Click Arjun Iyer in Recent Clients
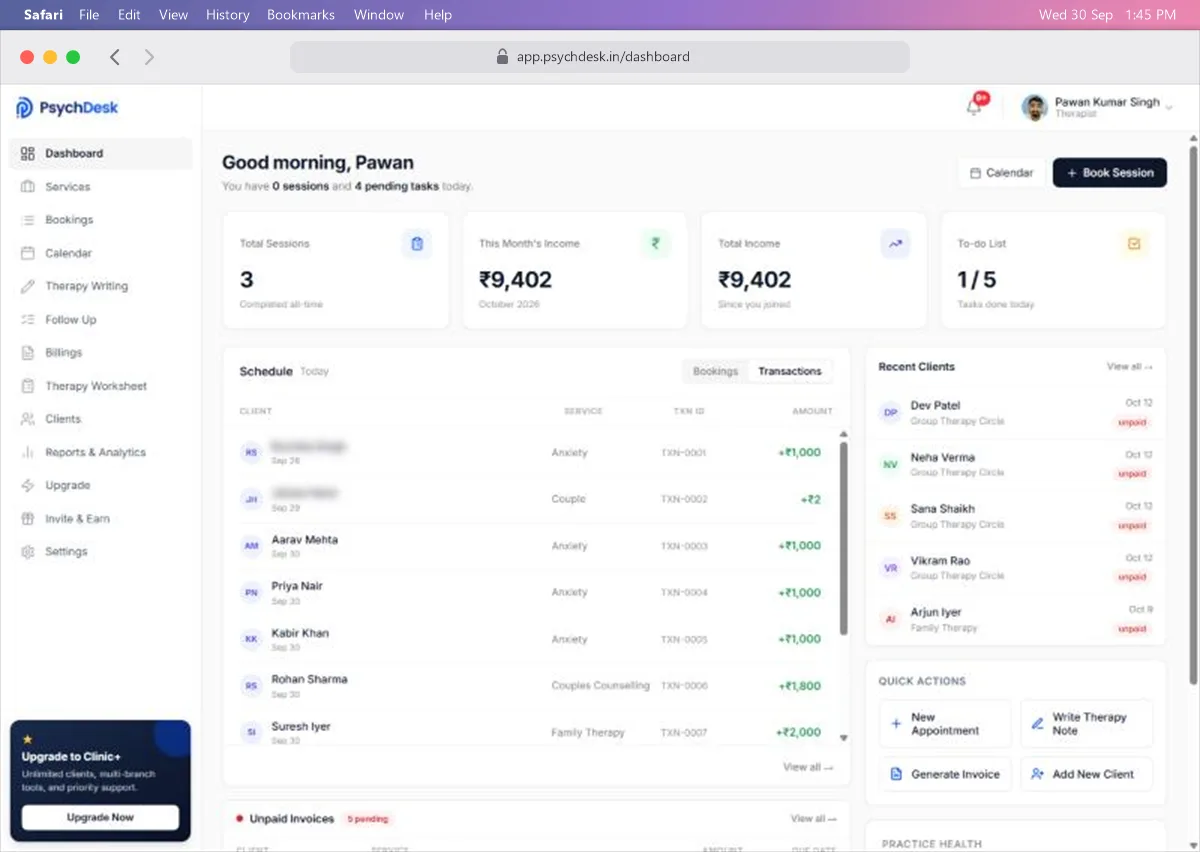This screenshot has height=852, width=1200. [1016, 620]
